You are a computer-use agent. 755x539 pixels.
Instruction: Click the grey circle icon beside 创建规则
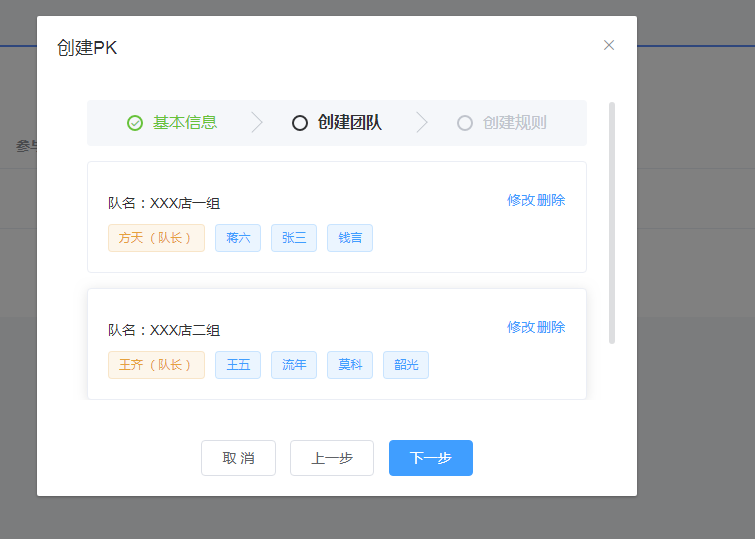point(465,123)
